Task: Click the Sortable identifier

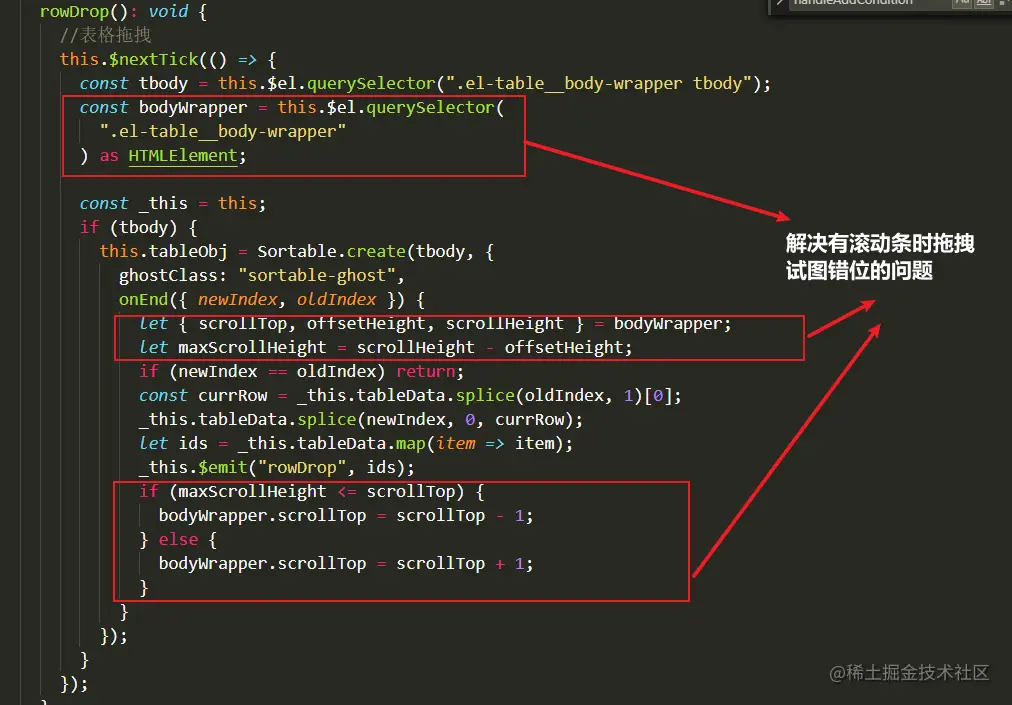Action: (x=297, y=251)
